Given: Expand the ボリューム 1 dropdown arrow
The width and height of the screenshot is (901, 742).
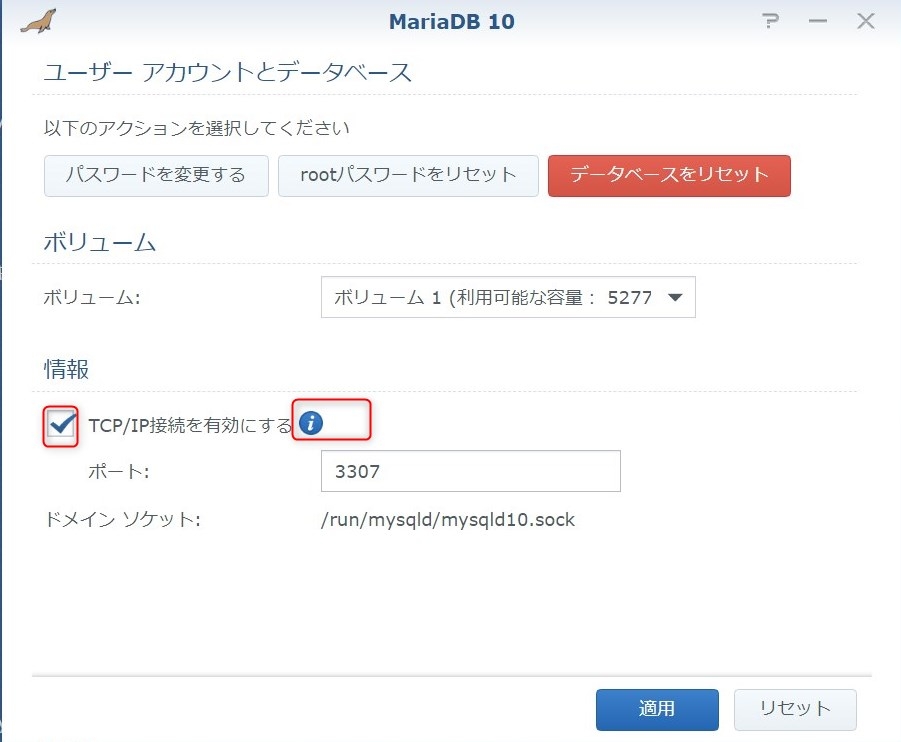Looking at the screenshot, I should [x=674, y=297].
